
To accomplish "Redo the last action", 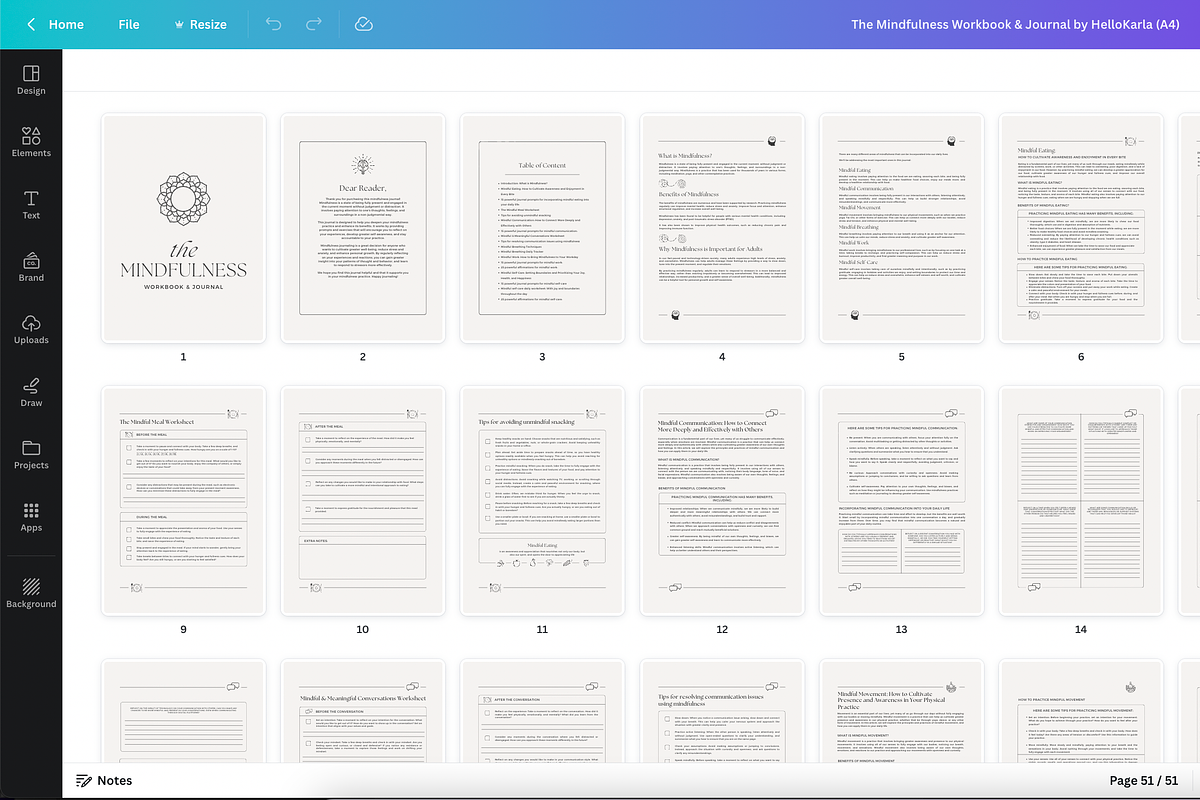I will (314, 24).
